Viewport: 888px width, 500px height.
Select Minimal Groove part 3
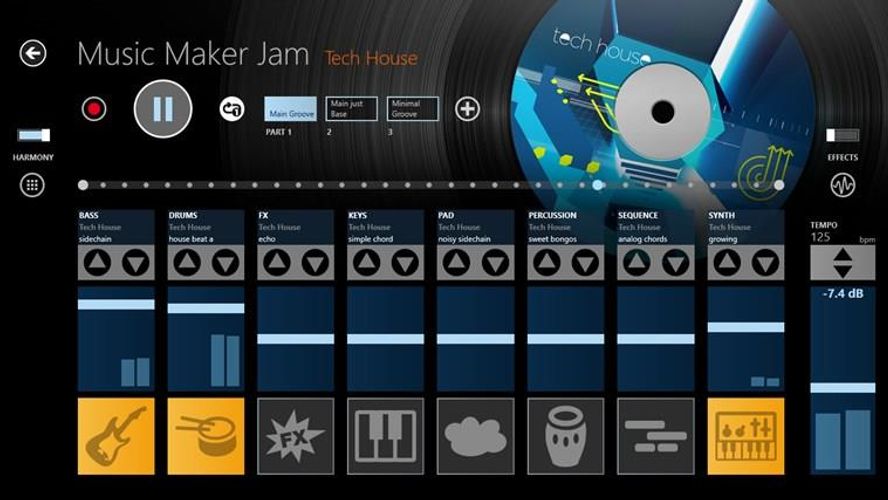413,109
